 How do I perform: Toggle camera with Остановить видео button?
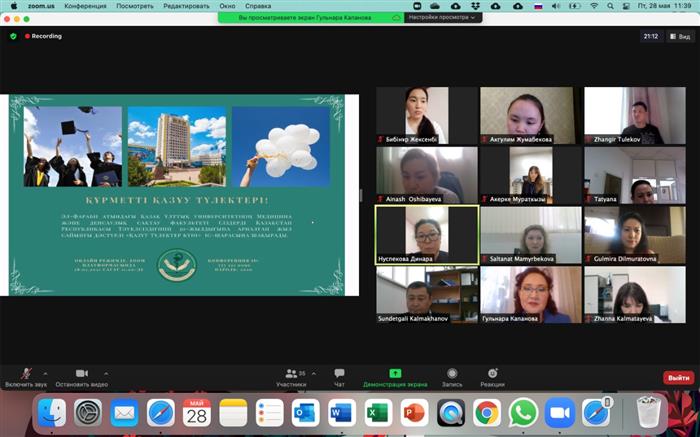[82, 374]
